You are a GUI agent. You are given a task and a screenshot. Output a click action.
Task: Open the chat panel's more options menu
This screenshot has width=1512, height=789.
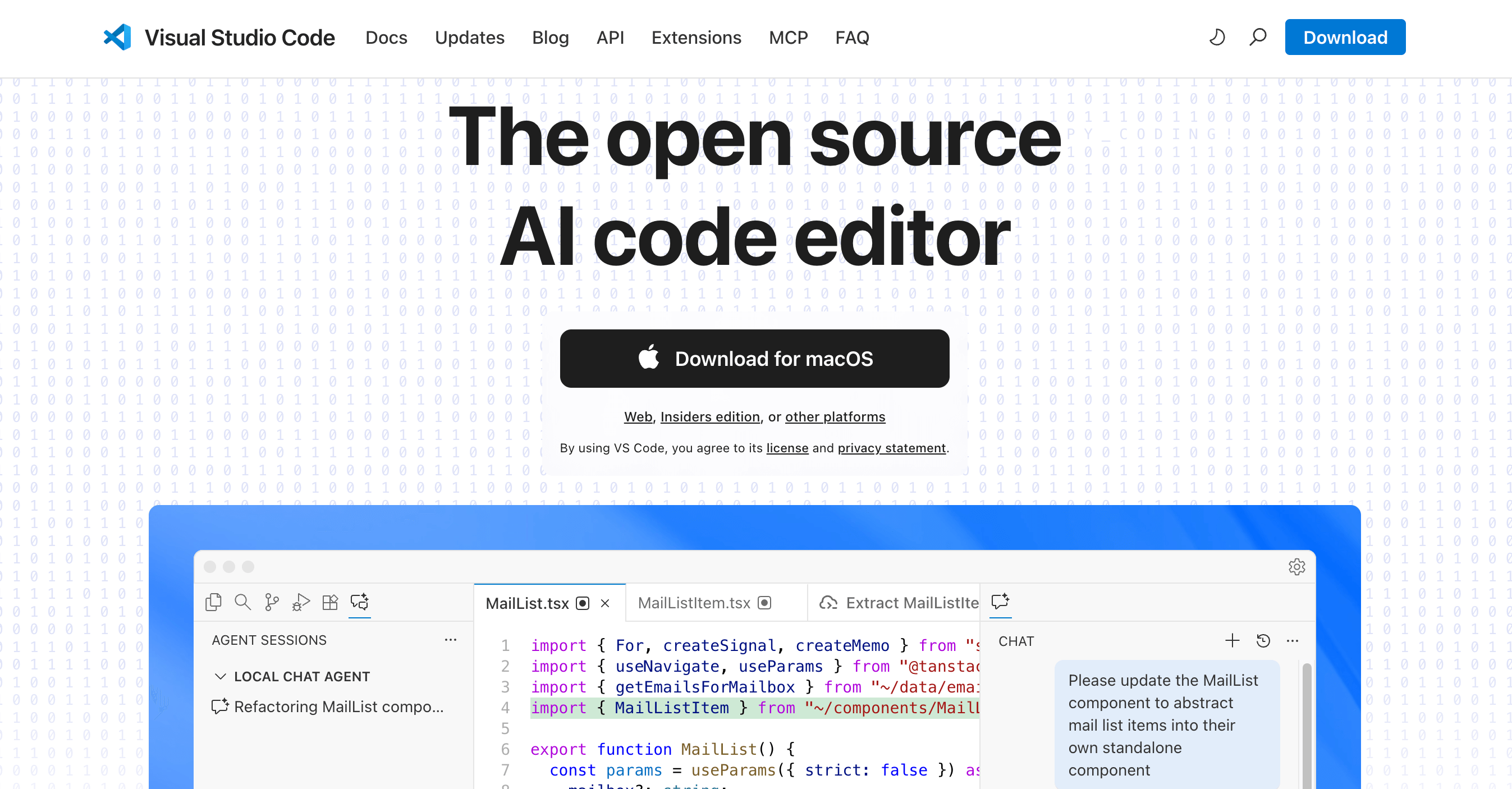[x=1293, y=640]
